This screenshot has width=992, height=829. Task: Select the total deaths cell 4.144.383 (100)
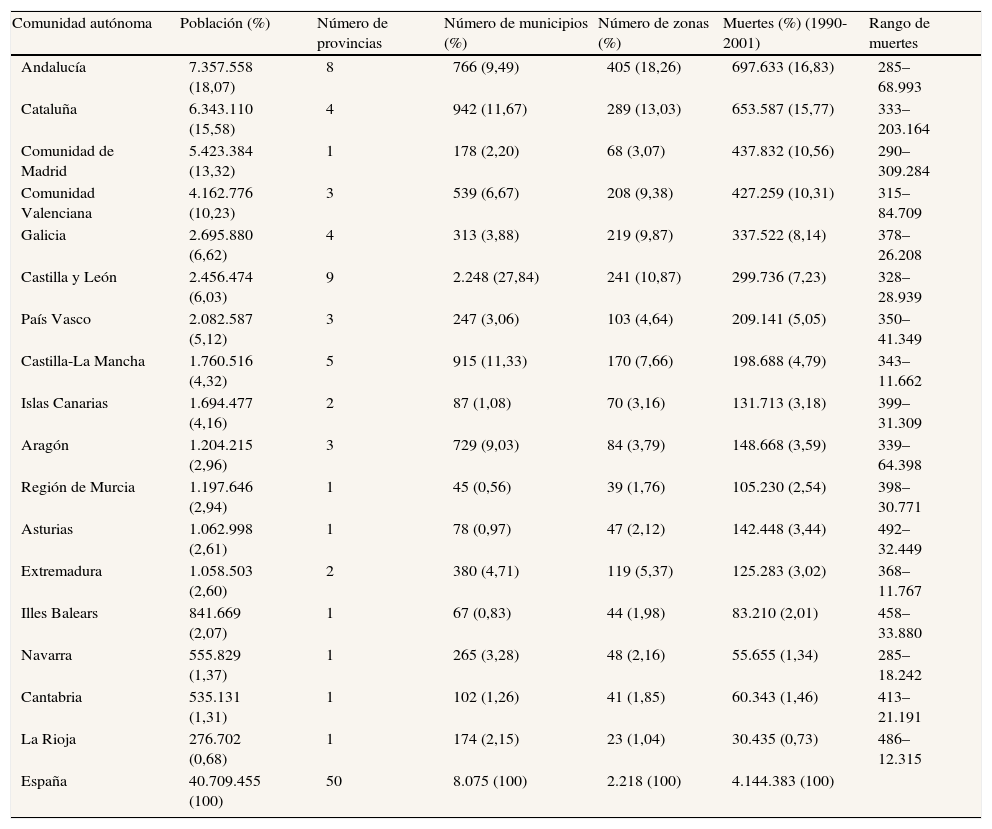click(x=782, y=781)
